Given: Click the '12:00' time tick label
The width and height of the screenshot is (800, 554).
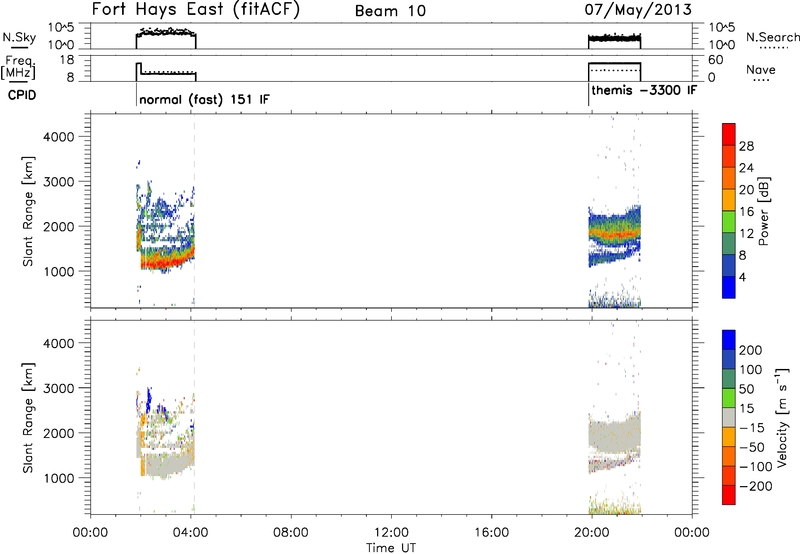Looking at the screenshot, I should (391, 533).
